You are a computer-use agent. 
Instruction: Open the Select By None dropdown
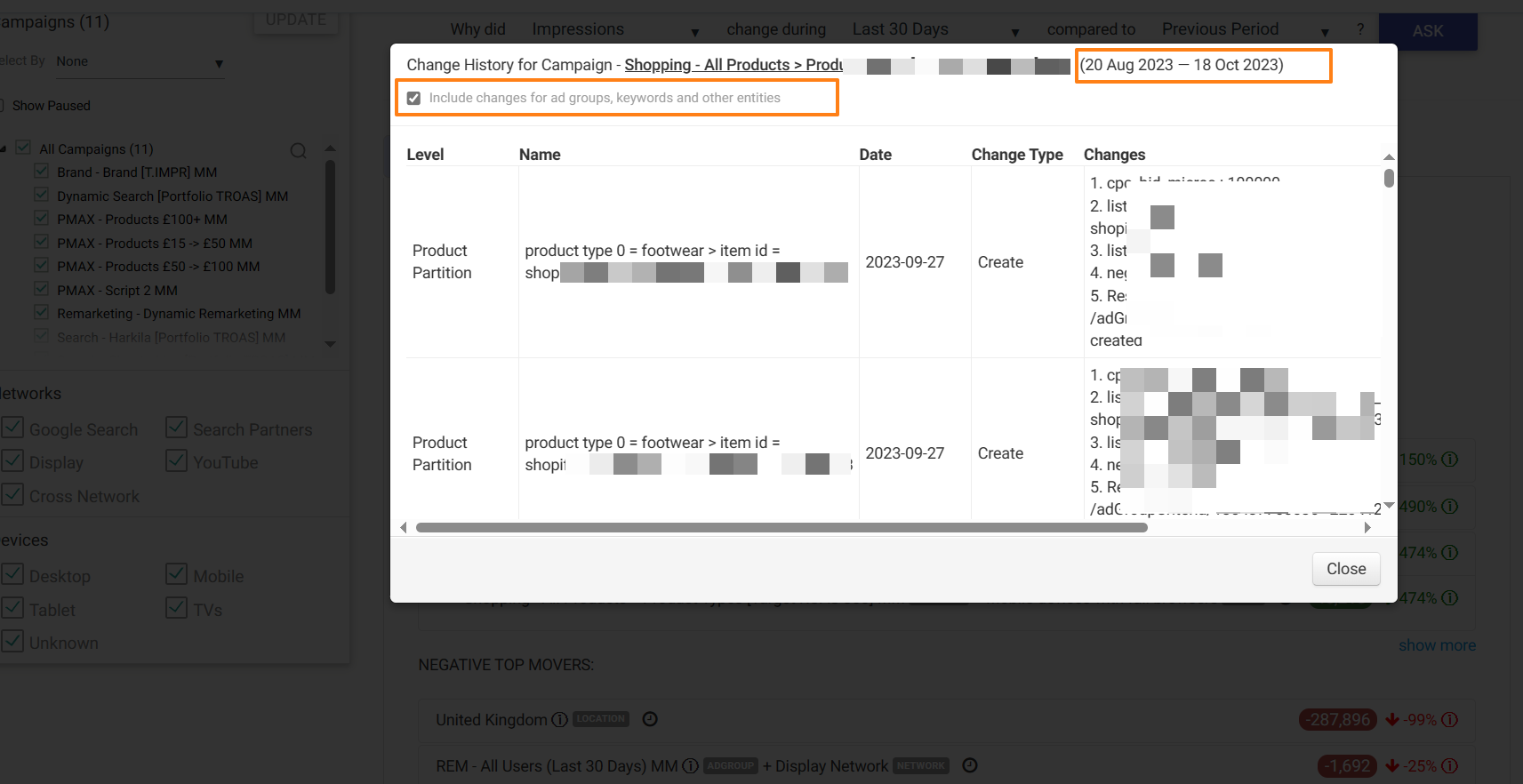tap(139, 62)
